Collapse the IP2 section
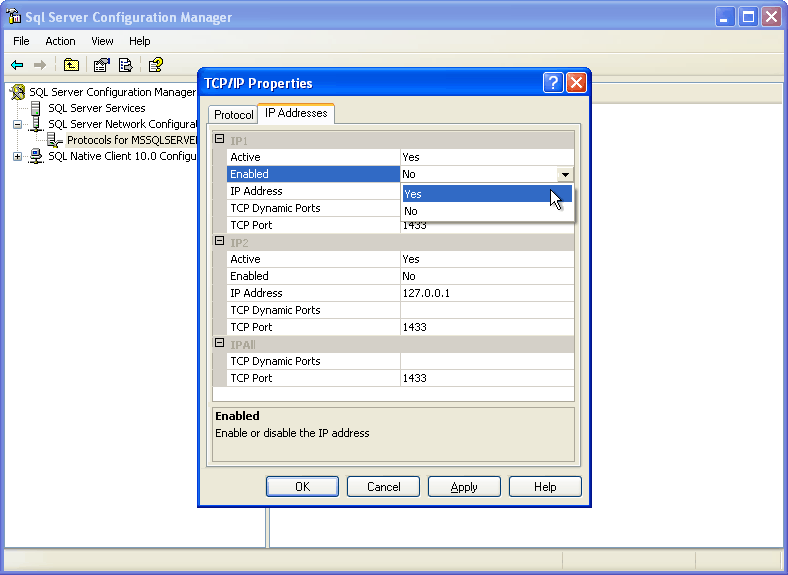788x575 pixels. [219, 241]
